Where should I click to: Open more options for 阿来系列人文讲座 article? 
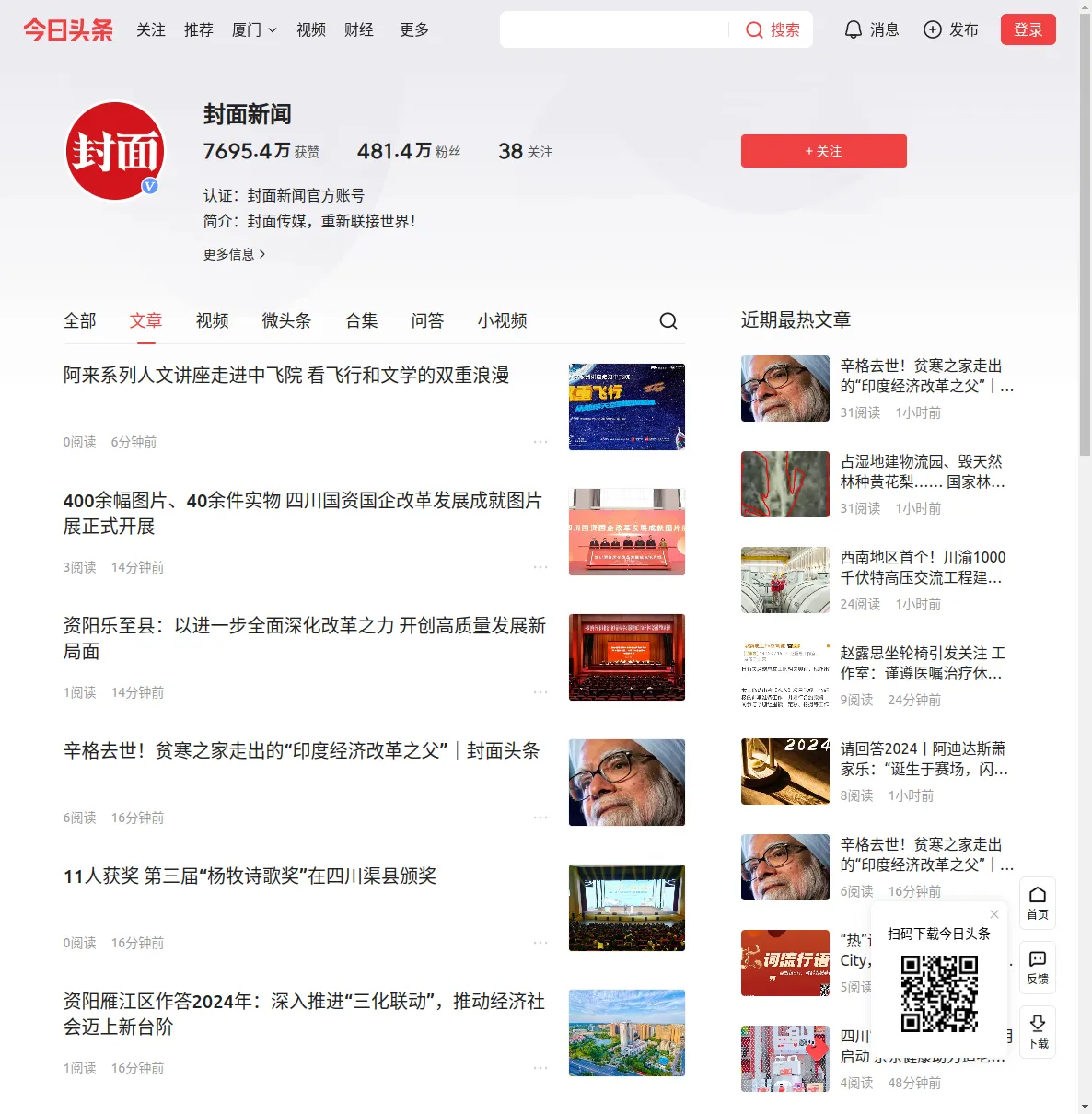540,442
